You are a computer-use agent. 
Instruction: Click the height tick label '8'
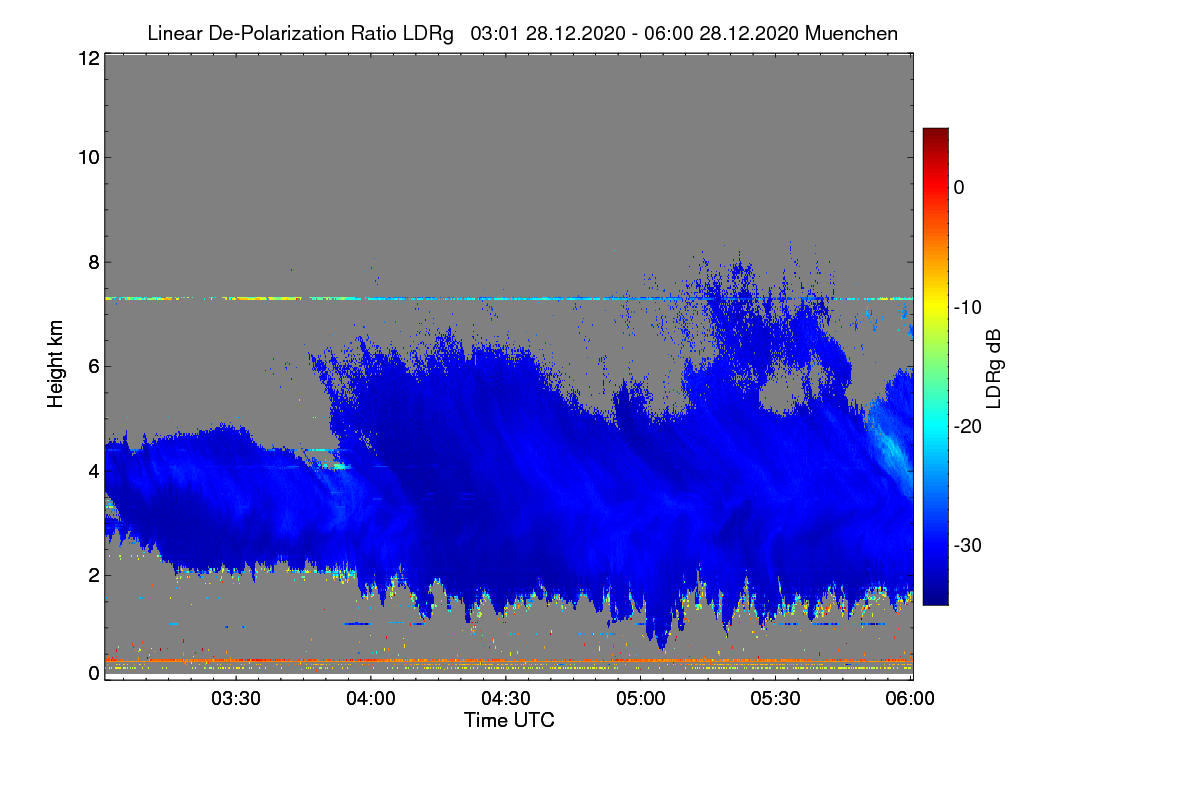(93, 262)
